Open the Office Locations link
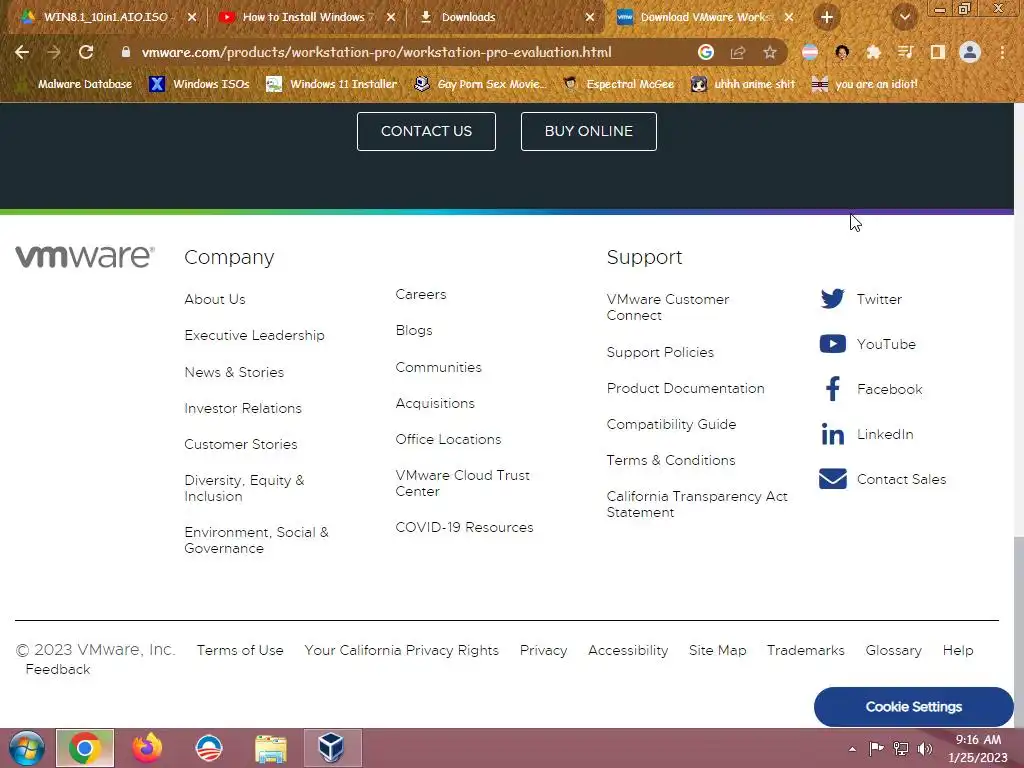This screenshot has height=768, width=1024. pos(448,440)
